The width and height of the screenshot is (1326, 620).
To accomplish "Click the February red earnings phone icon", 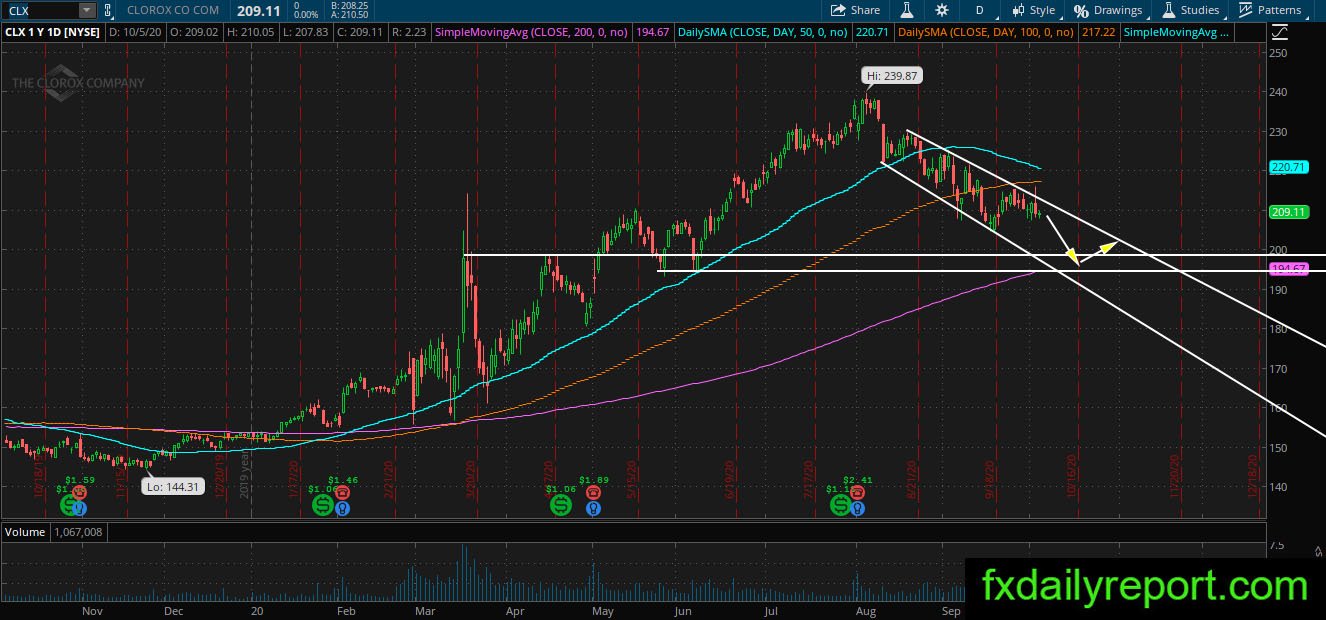I will pyautogui.click(x=343, y=492).
